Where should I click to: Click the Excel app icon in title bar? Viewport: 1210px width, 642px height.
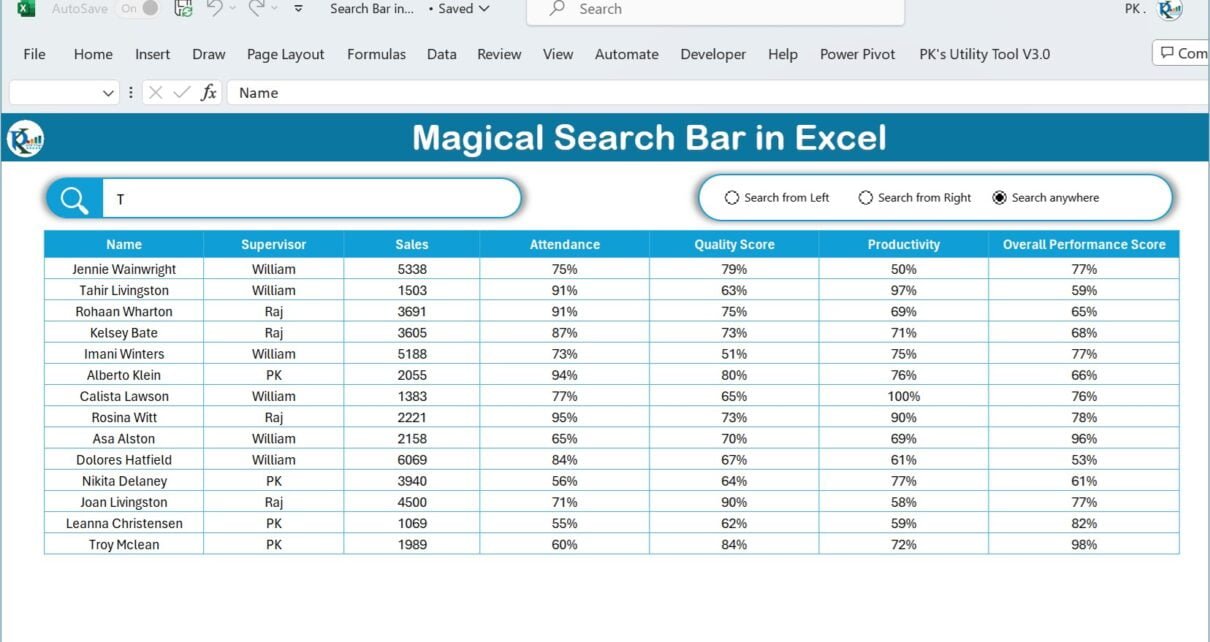tap(26, 9)
